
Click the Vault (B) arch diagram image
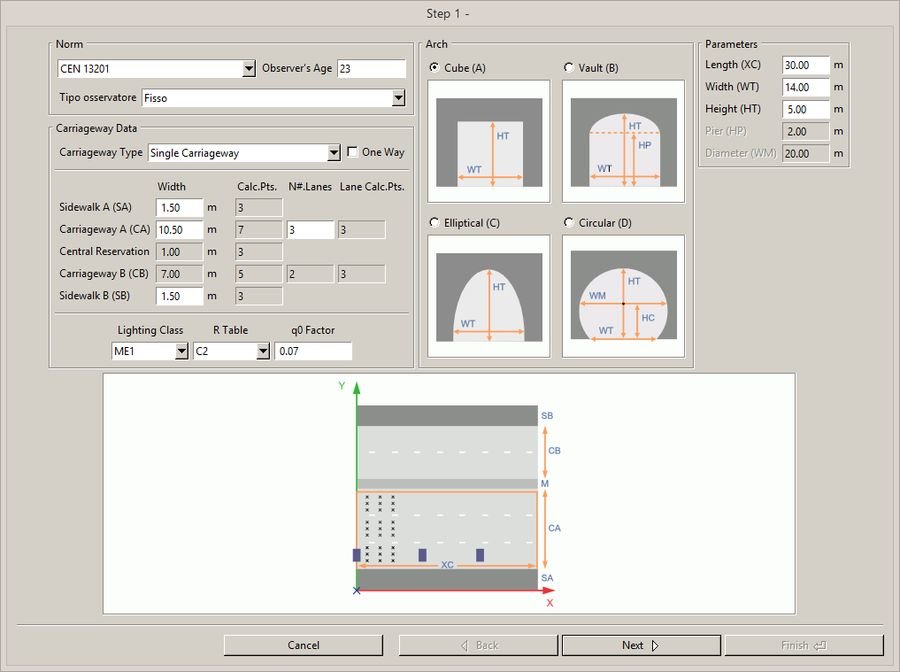click(623, 142)
